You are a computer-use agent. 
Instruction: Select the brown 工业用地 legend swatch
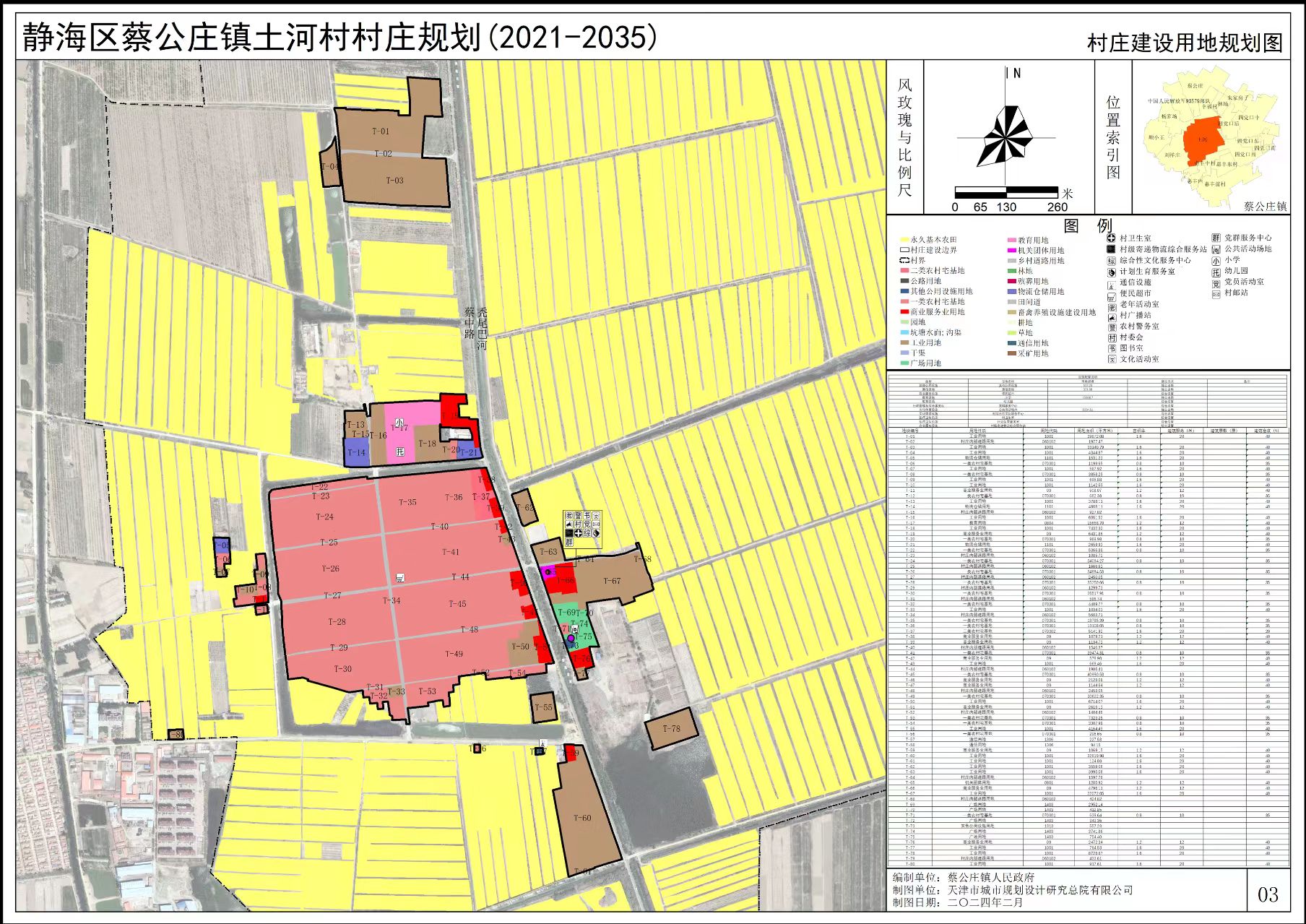[904, 343]
